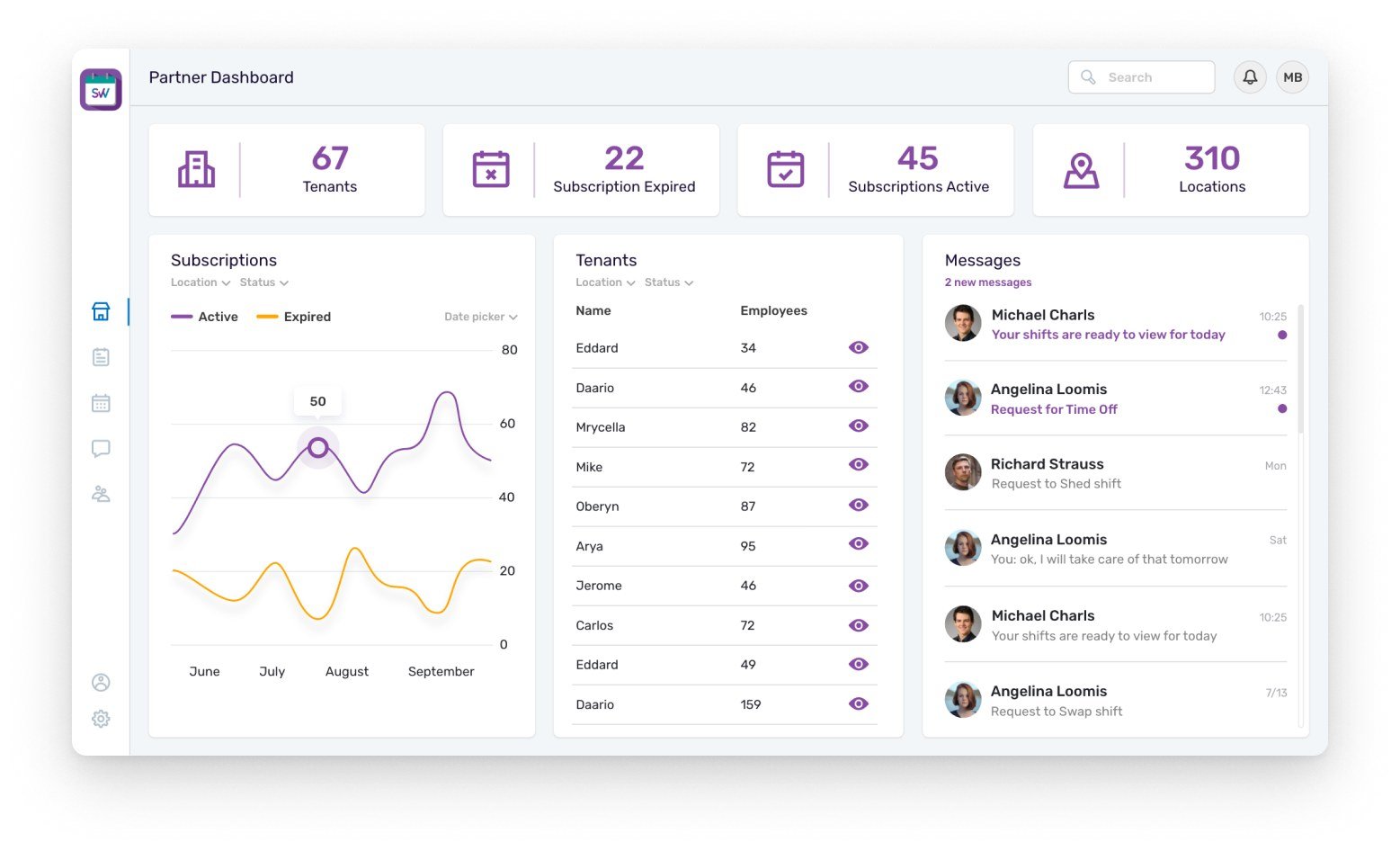Open Angelina Loomis Time Off request

1116,399
